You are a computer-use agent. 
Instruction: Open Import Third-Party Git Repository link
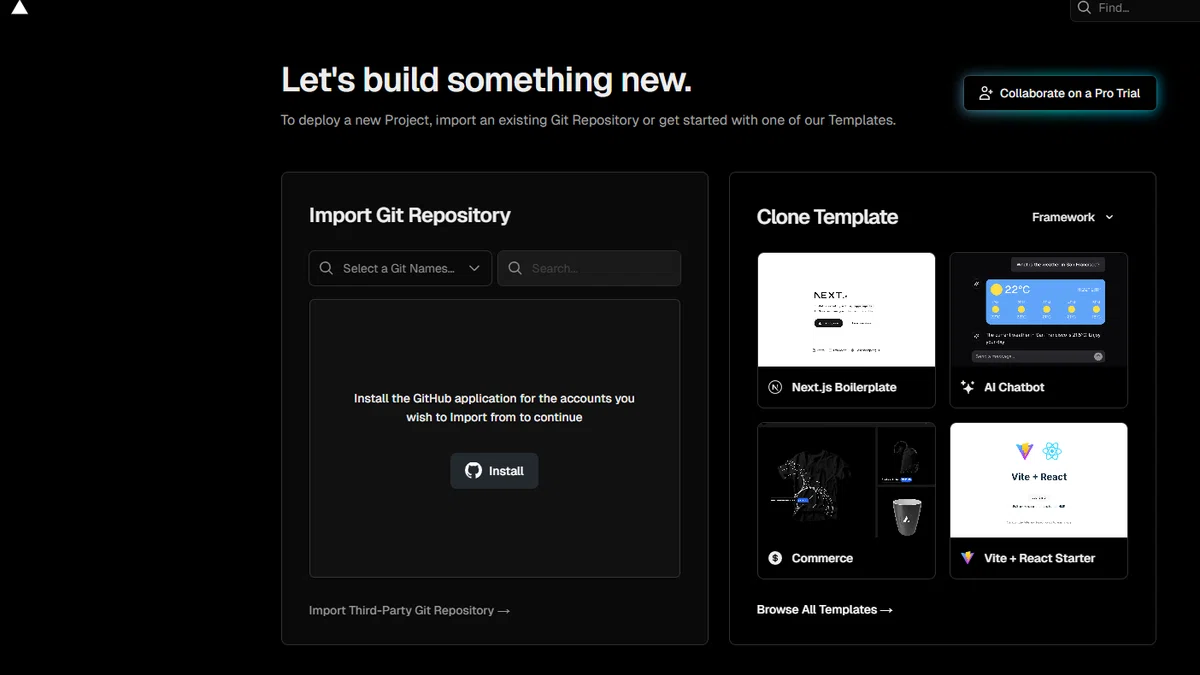pos(409,610)
